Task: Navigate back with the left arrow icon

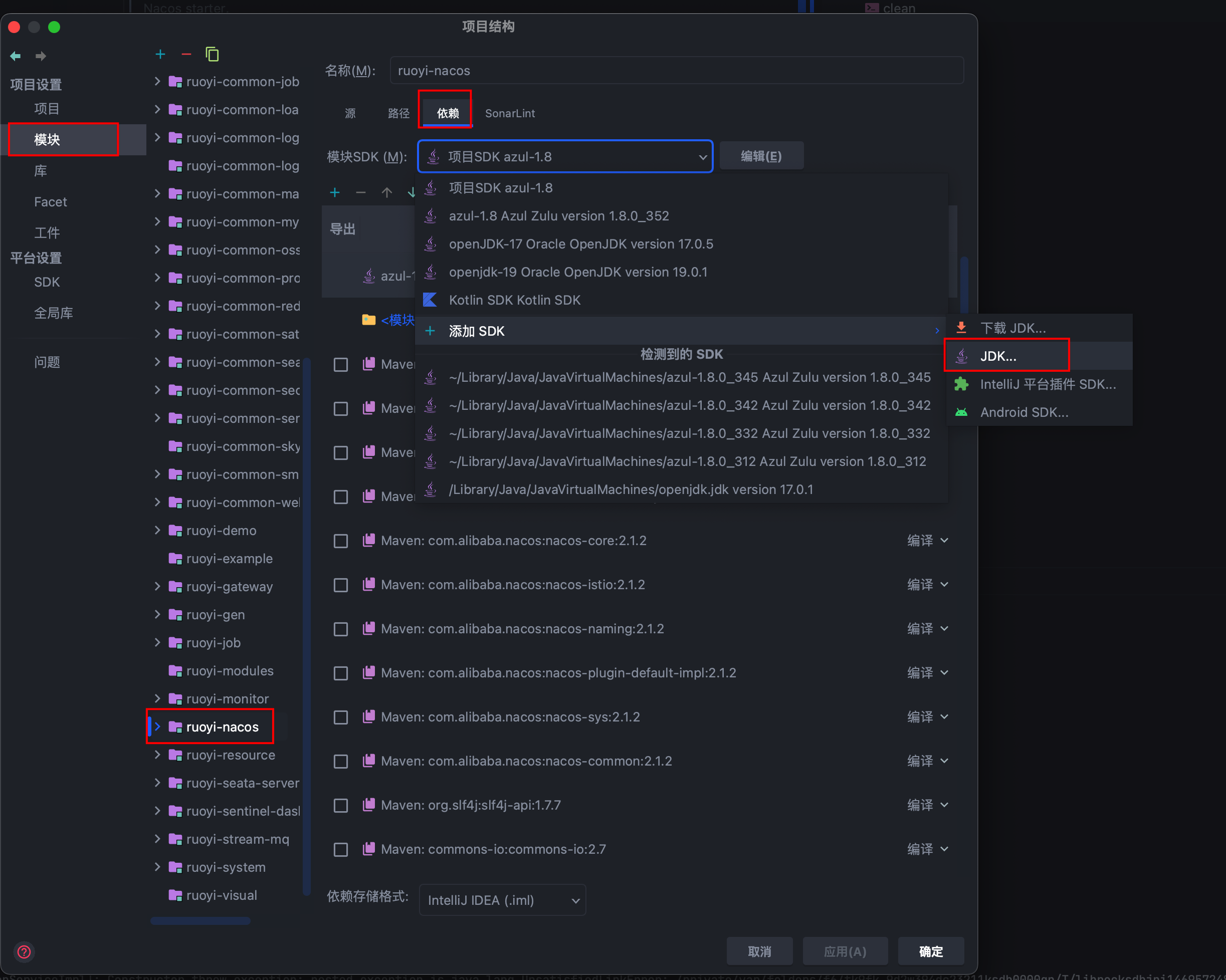Action: pyautogui.click(x=15, y=56)
